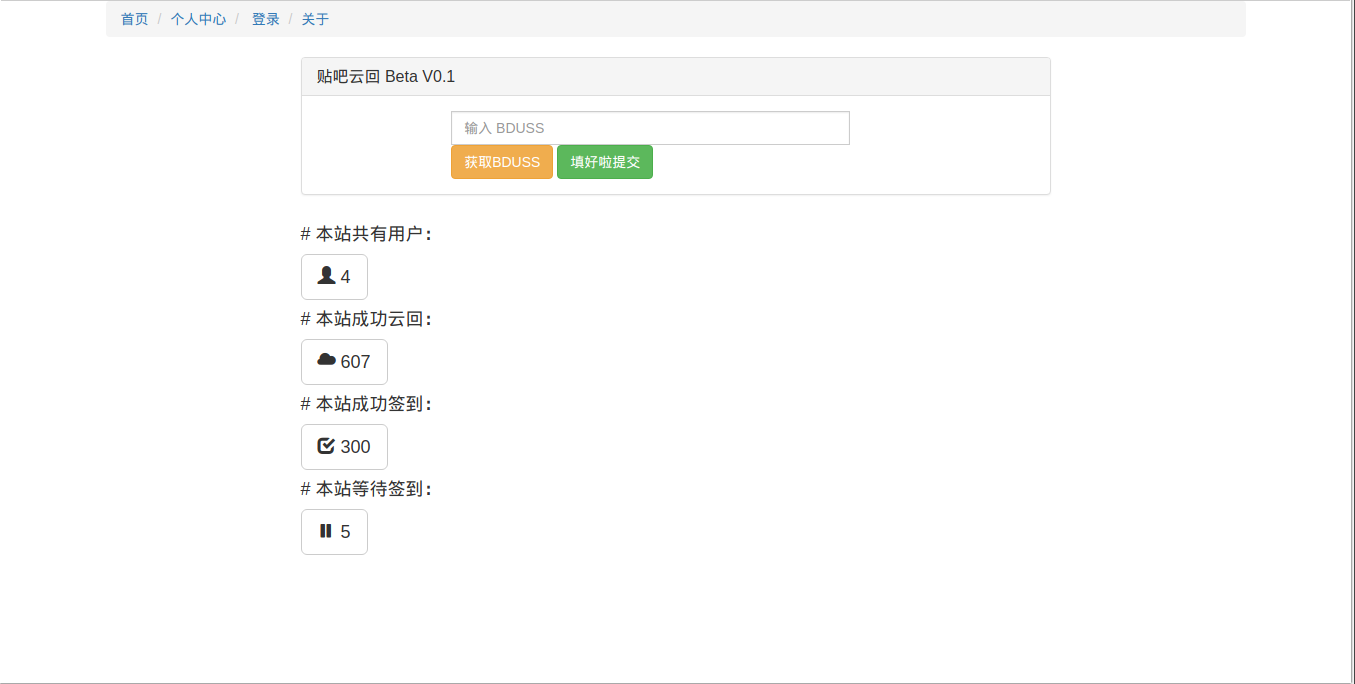Viewport: 1355px width, 684px height.
Task: Open the 登录 login link
Action: click(x=265, y=19)
